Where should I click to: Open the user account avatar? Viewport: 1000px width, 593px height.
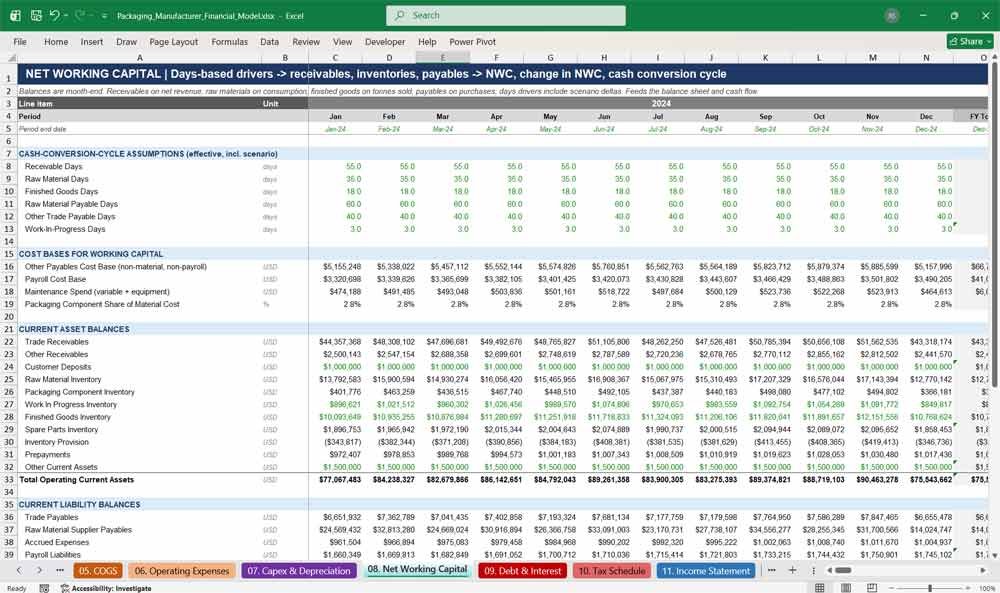point(892,16)
